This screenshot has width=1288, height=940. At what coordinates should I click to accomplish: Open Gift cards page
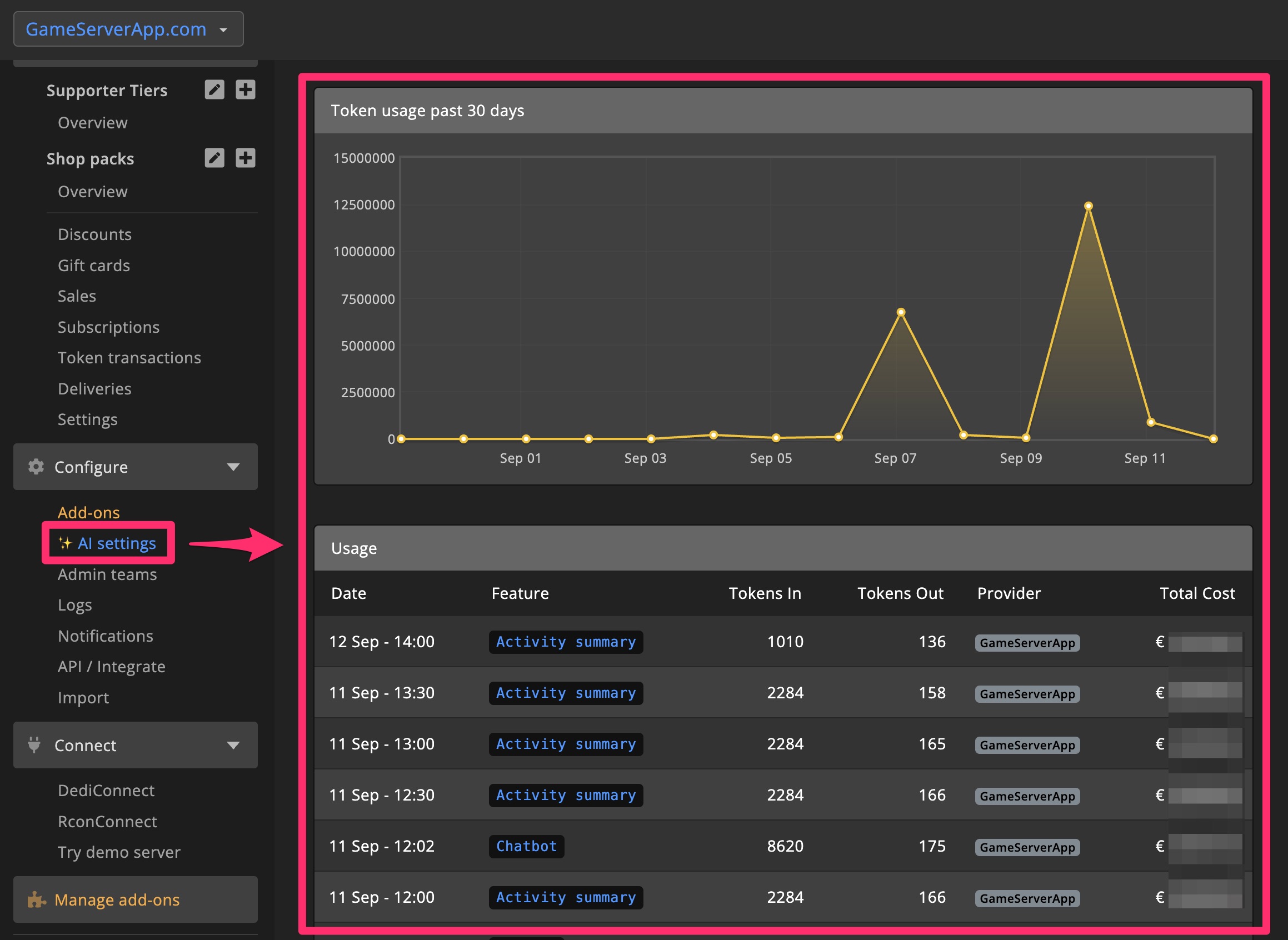94,266
